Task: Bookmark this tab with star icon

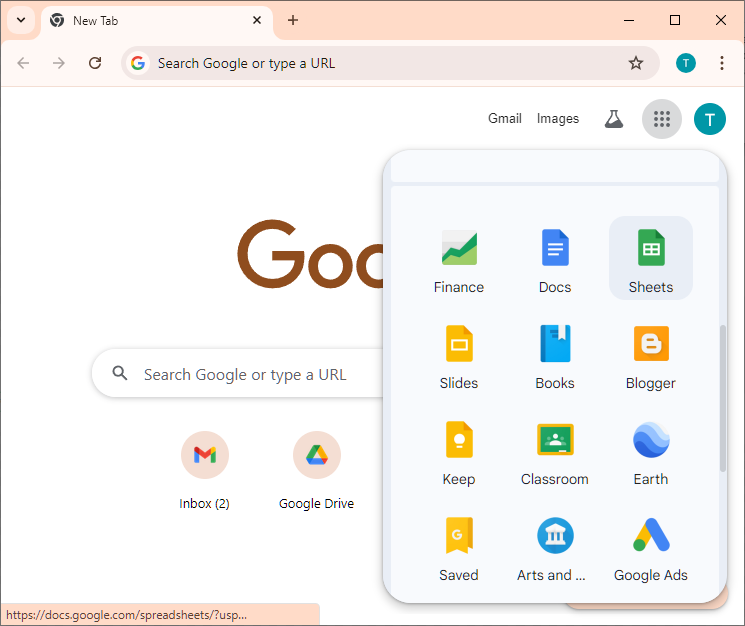Action: point(636,63)
